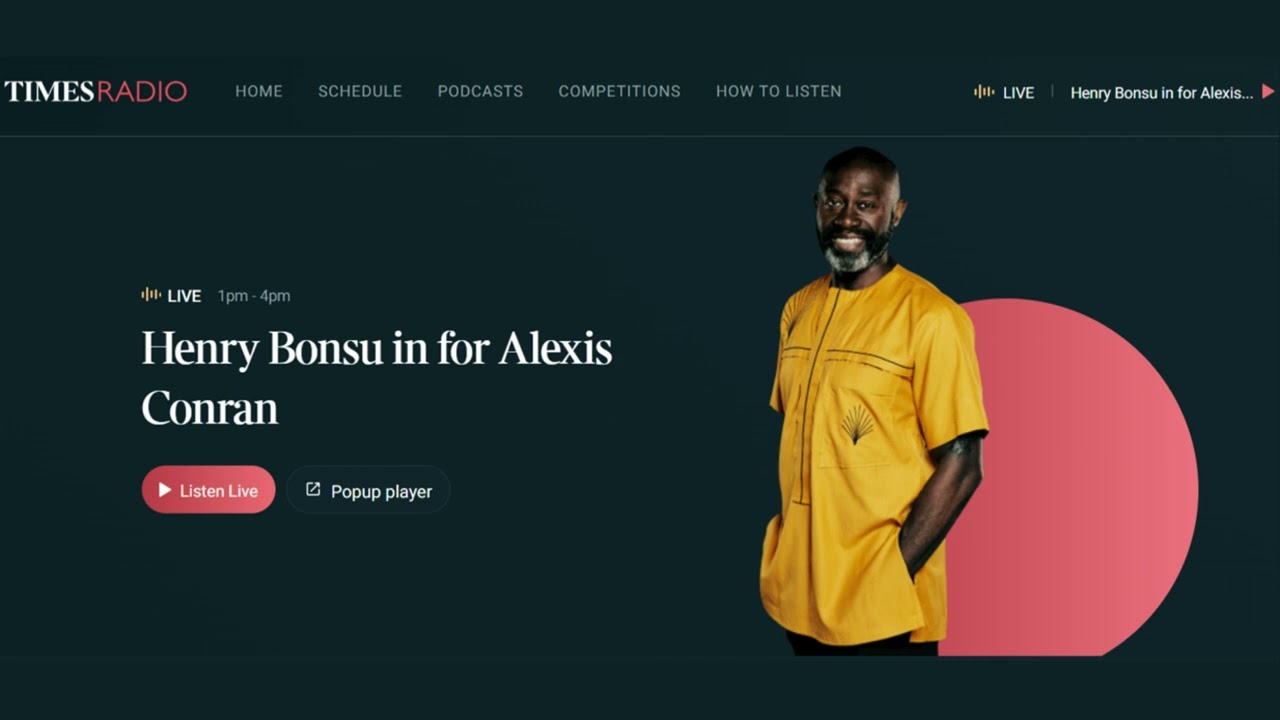Click the external window icon in Popup player
1280x720 pixels.
313,490
